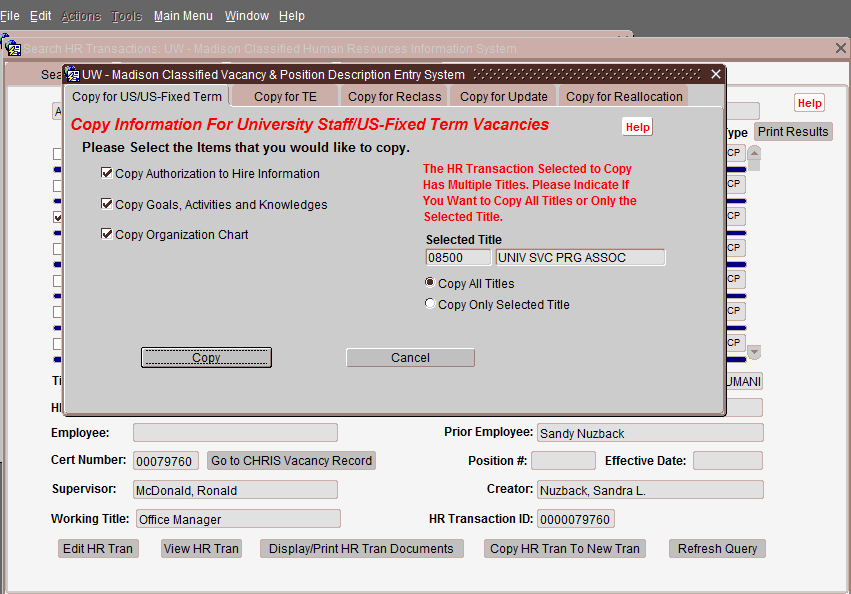Image resolution: width=851 pixels, height=594 pixels.
Task: Click the UNIV SVC PRG ASSOC title field
Action: click(x=580, y=257)
